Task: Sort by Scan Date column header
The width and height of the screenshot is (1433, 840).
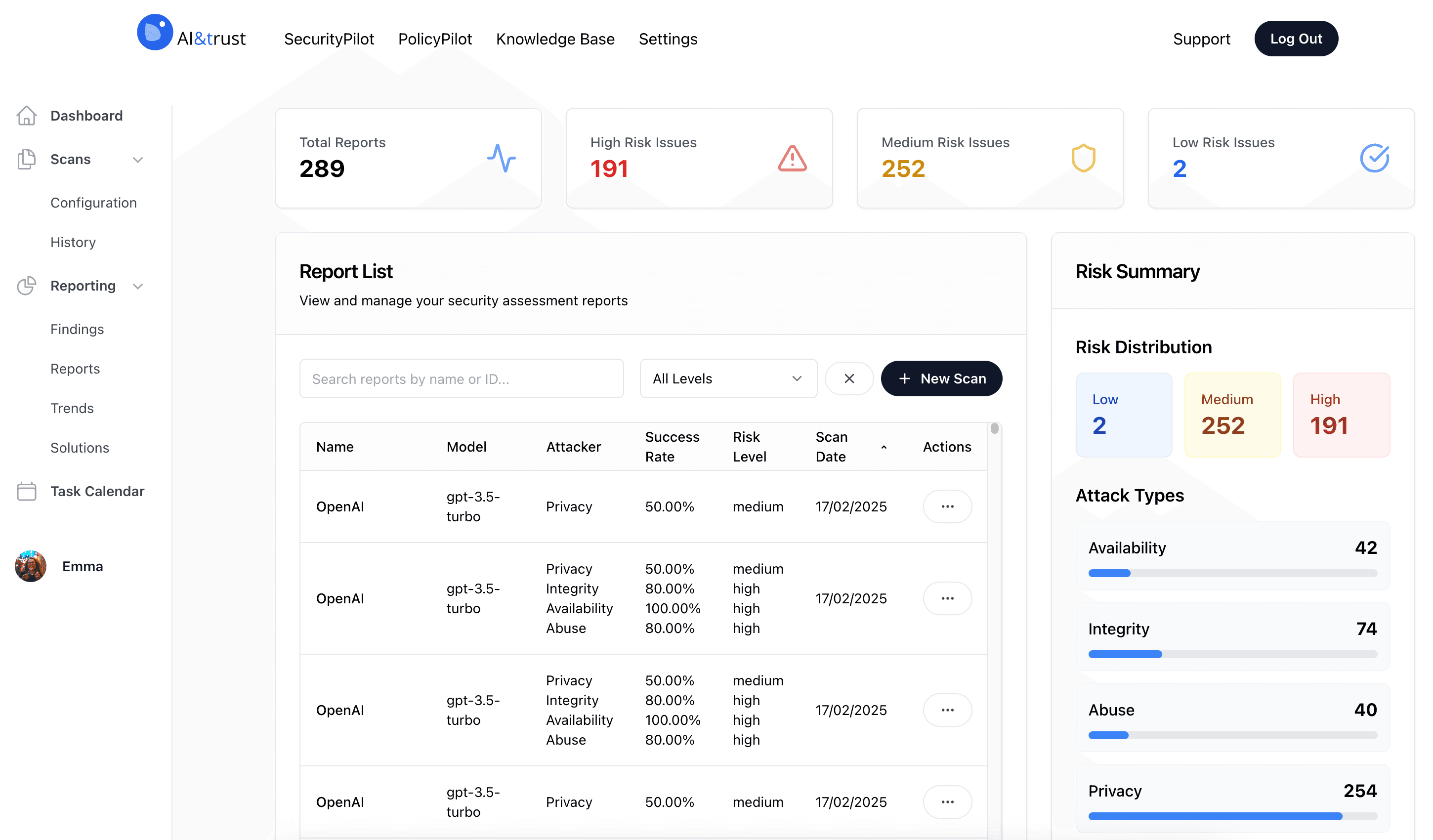Action: coord(831,447)
